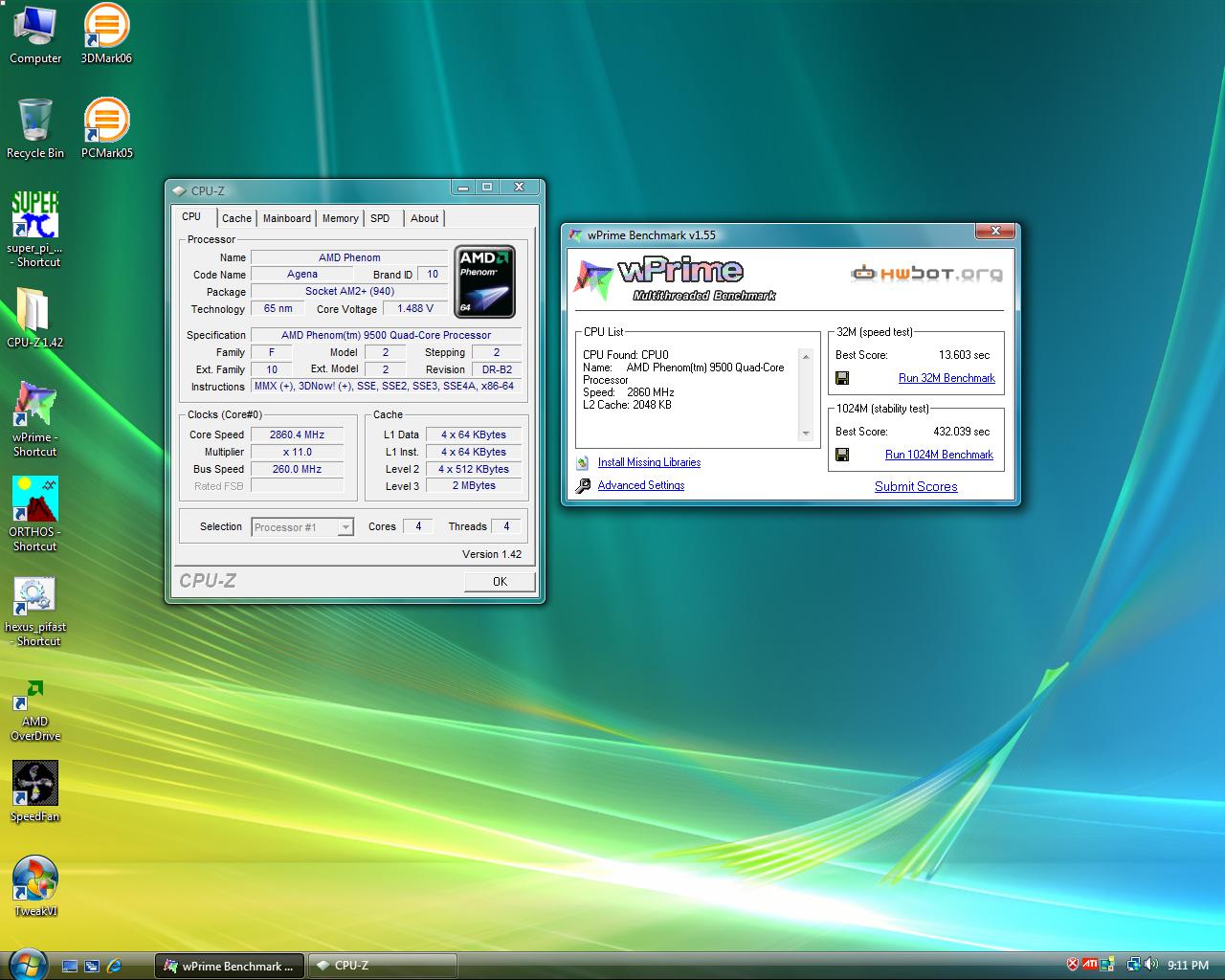
Task: Click the save icon beside 1024M best score
Action: [842, 455]
